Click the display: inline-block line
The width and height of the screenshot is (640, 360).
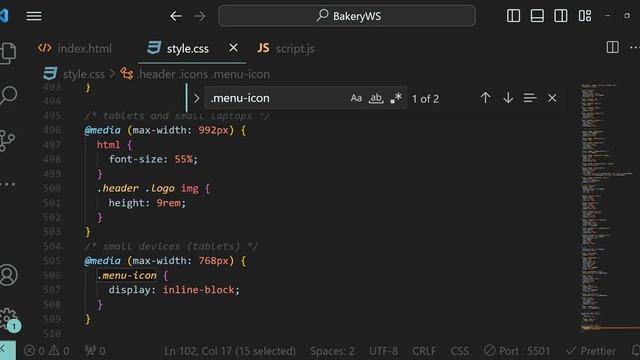[x=174, y=290]
